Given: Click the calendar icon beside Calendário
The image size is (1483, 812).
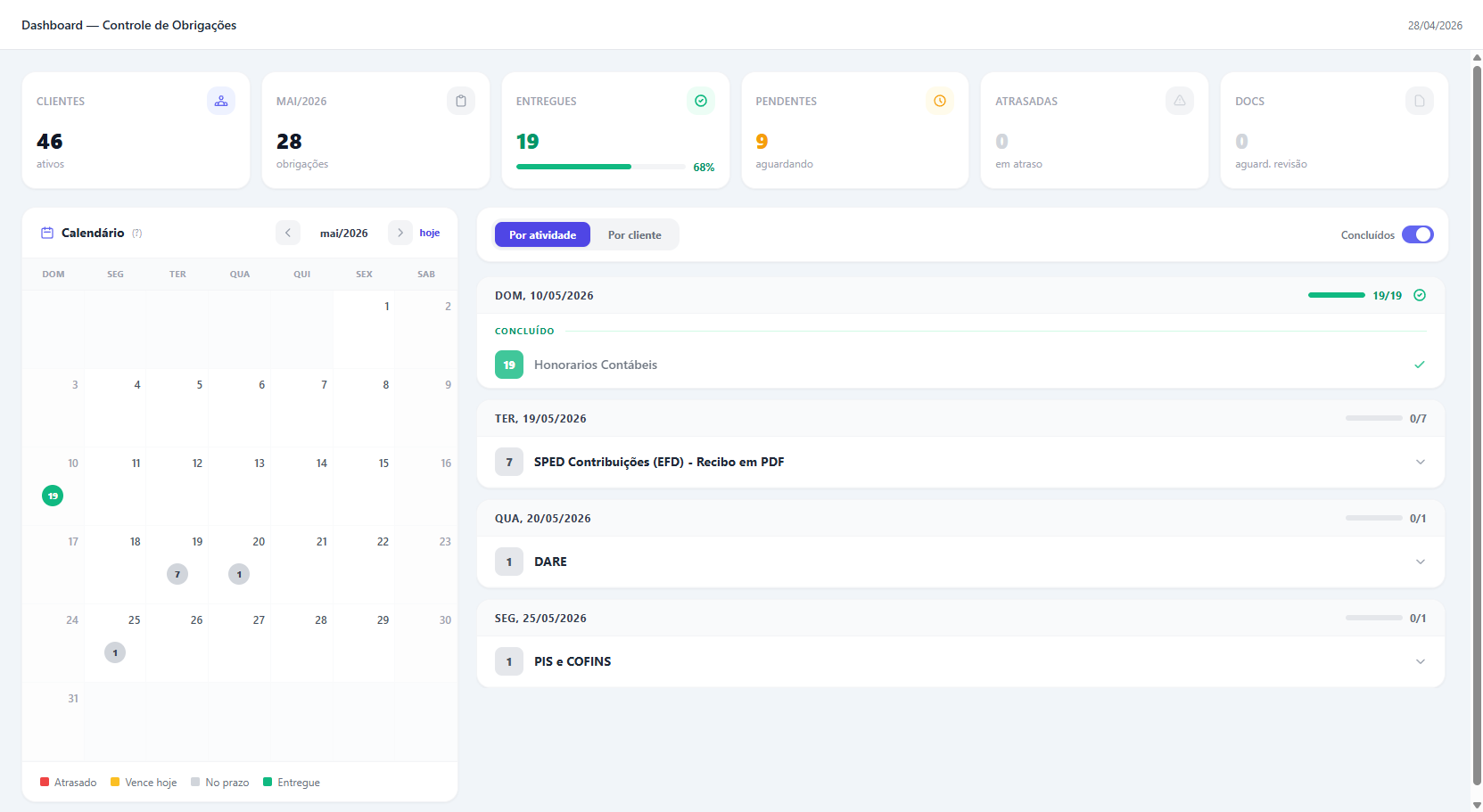Looking at the screenshot, I should 47,233.
